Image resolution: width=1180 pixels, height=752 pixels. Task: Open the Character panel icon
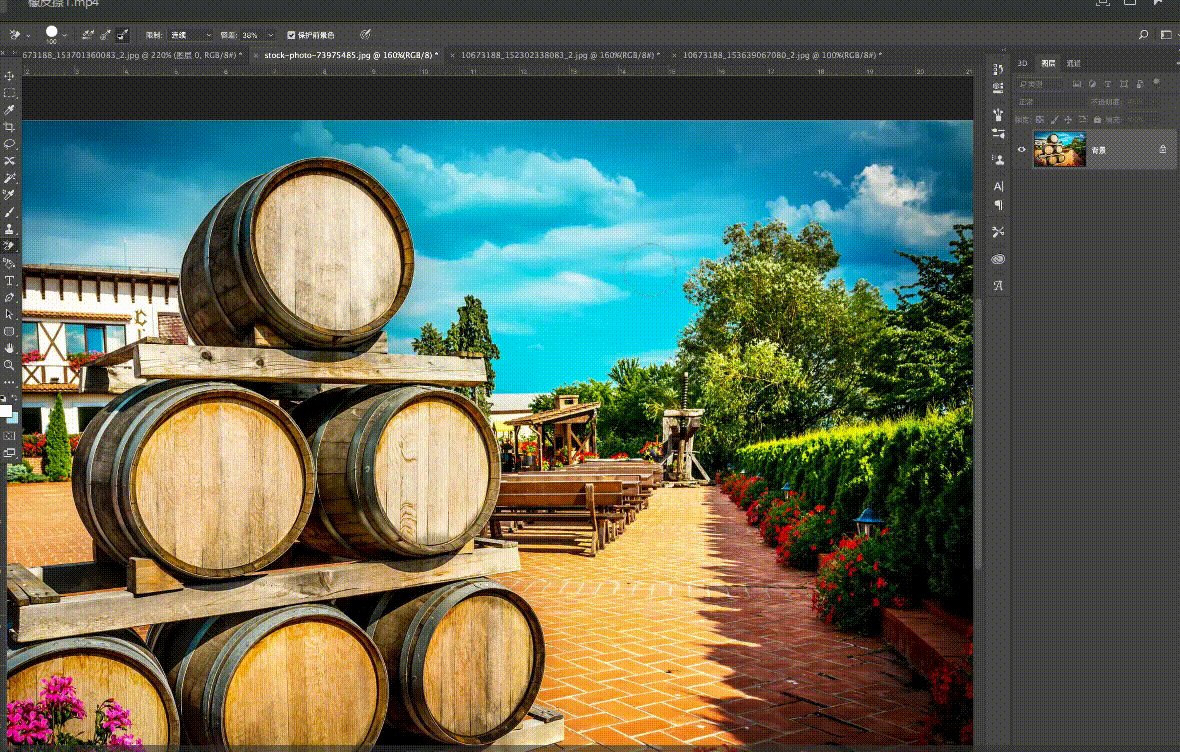998,186
